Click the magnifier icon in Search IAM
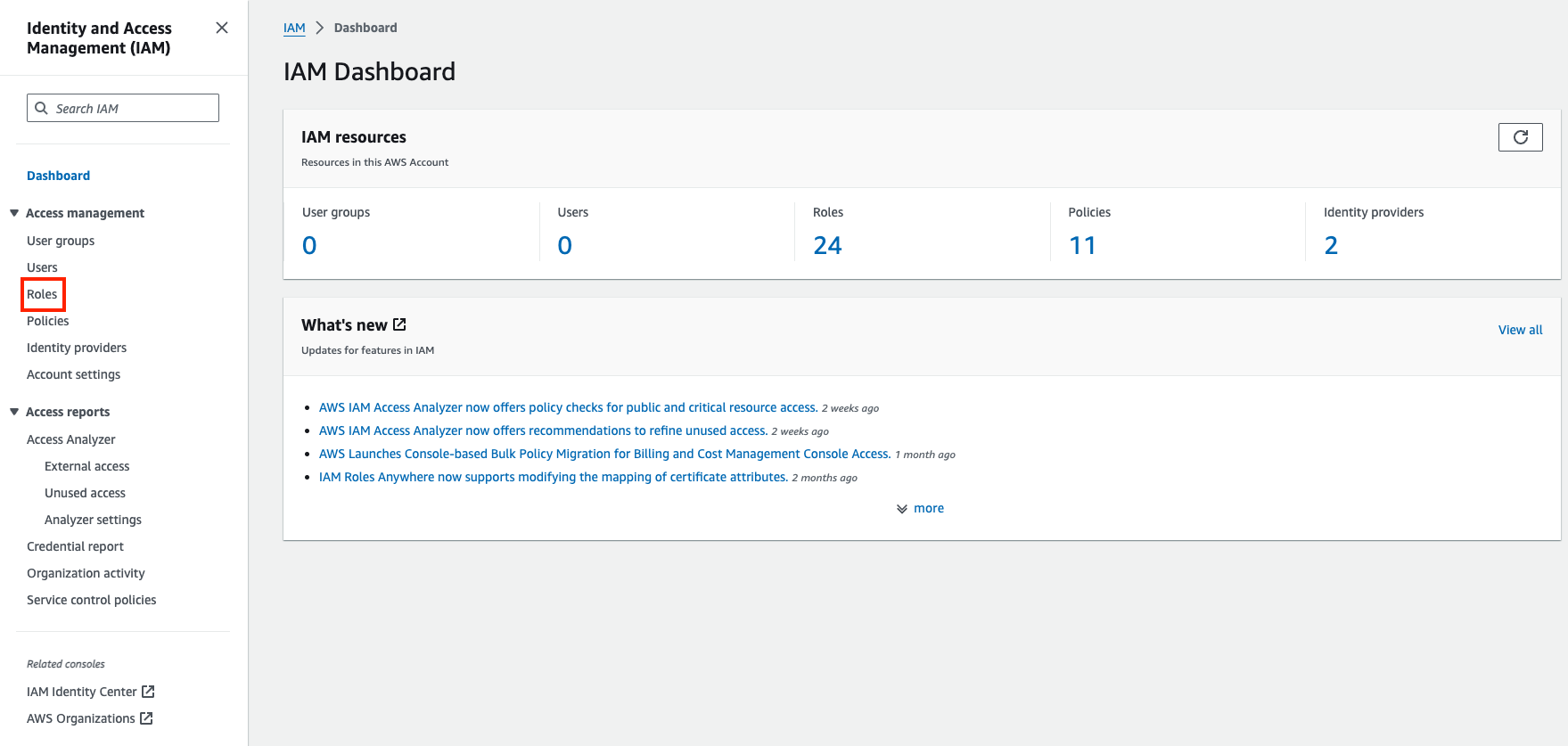 click(x=41, y=108)
